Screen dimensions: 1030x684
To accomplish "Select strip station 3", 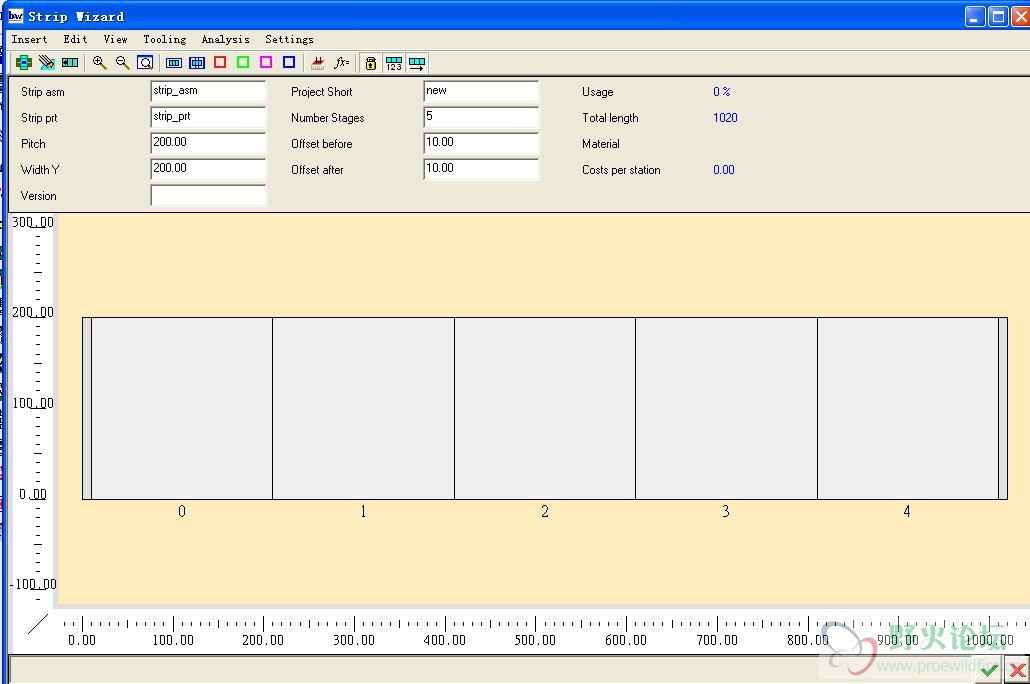I will [x=727, y=408].
